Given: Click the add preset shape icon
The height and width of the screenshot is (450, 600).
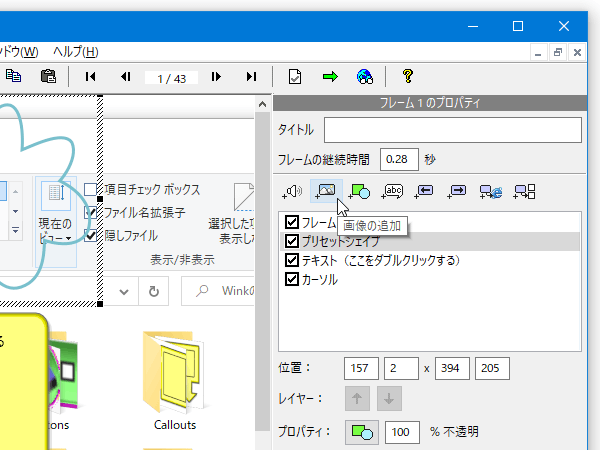Looking at the screenshot, I should pos(359,191).
